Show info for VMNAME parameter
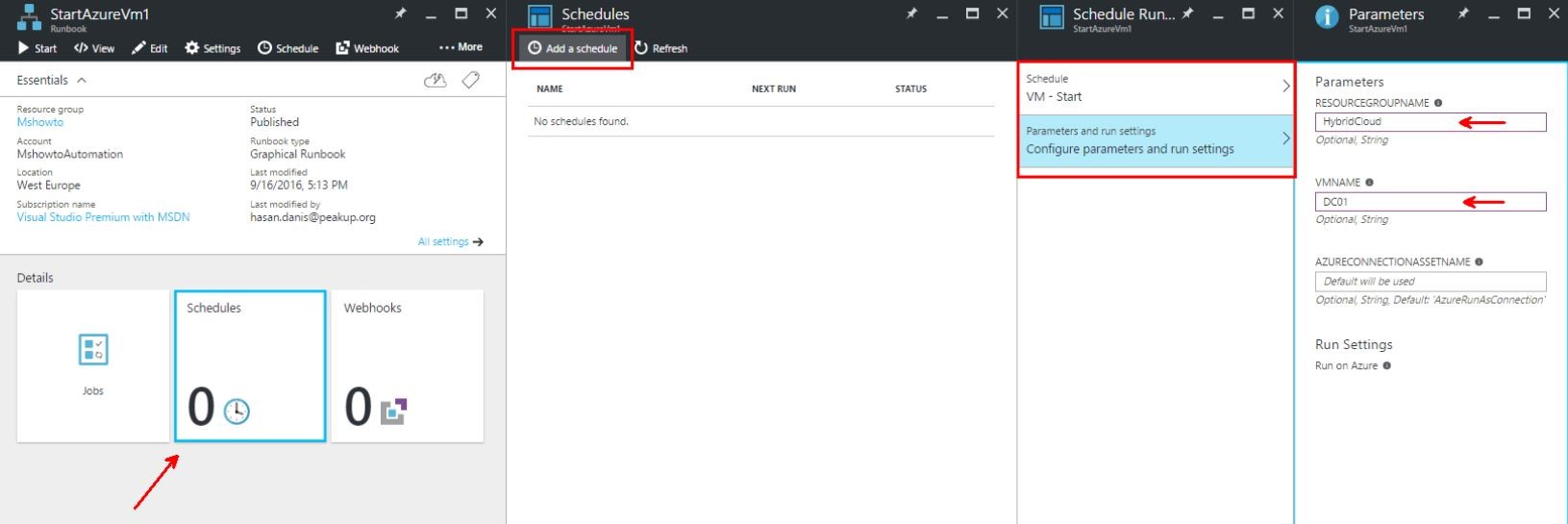The height and width of the screenshot is (524, 1568). tap(1369, 183)
